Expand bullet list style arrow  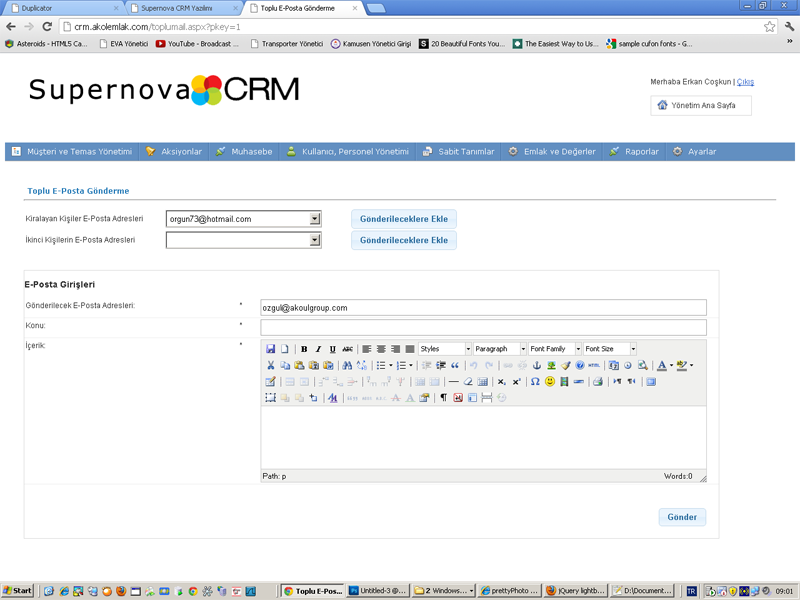tap(391, 365)
